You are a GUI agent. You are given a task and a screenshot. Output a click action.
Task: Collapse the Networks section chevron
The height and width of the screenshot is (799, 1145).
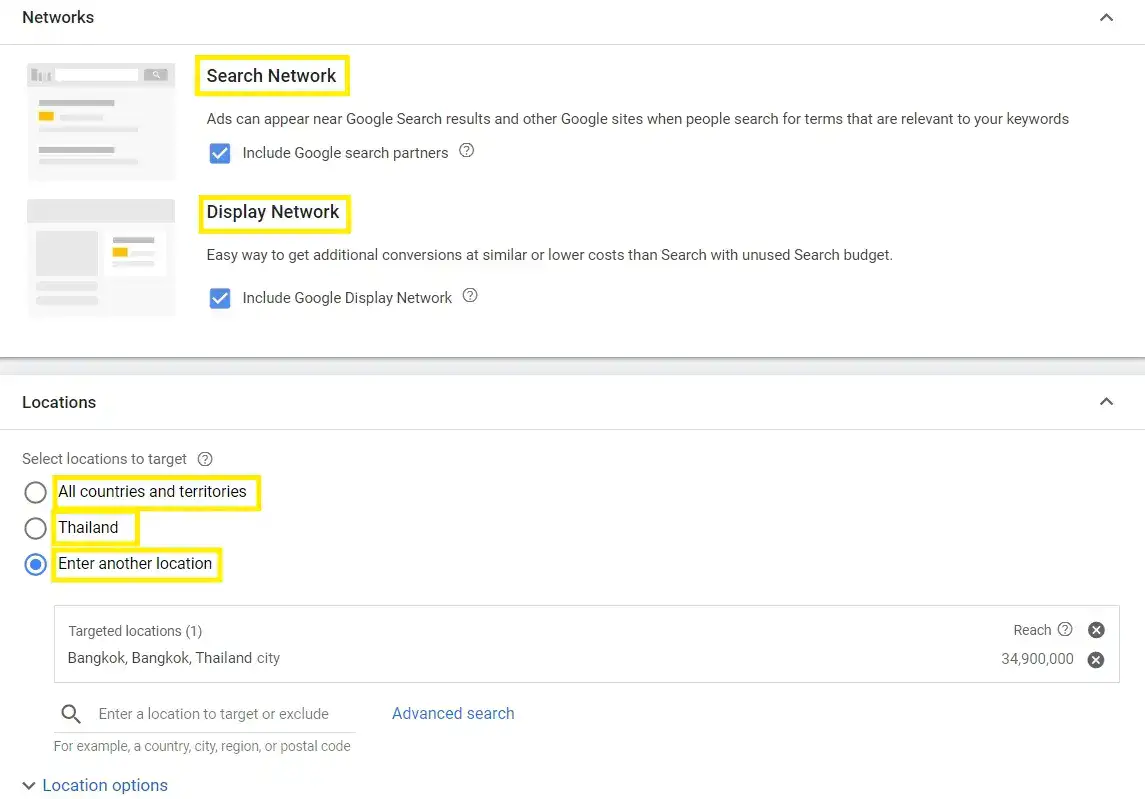[x=1106, y=18]
